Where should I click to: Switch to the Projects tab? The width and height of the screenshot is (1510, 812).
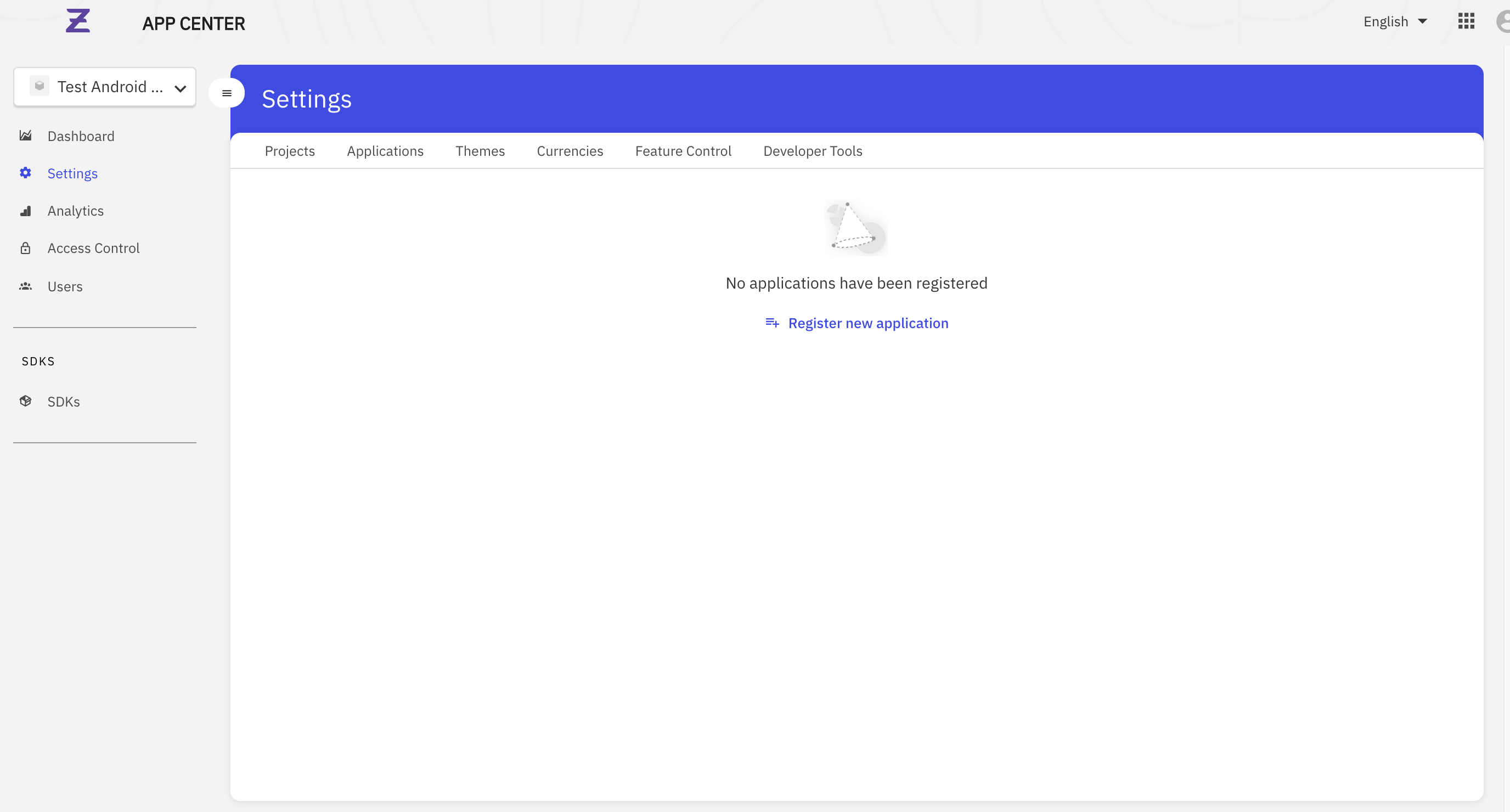[290, 151]
